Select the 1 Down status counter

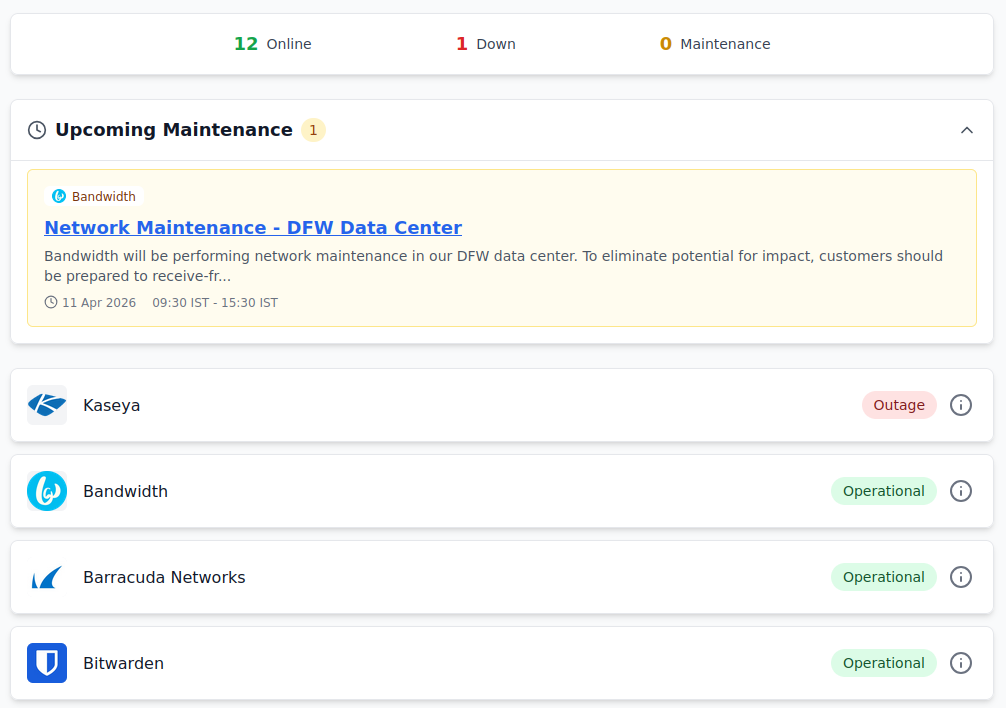tap(485, 44)
